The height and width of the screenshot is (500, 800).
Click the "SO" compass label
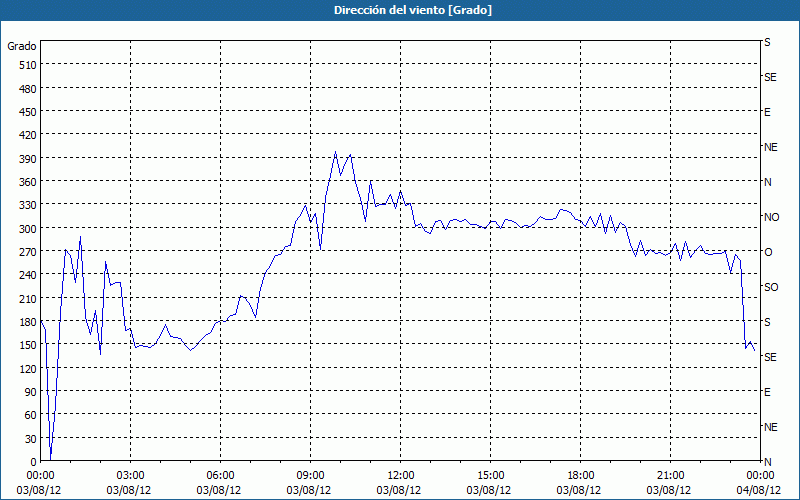tap(771, 287)
